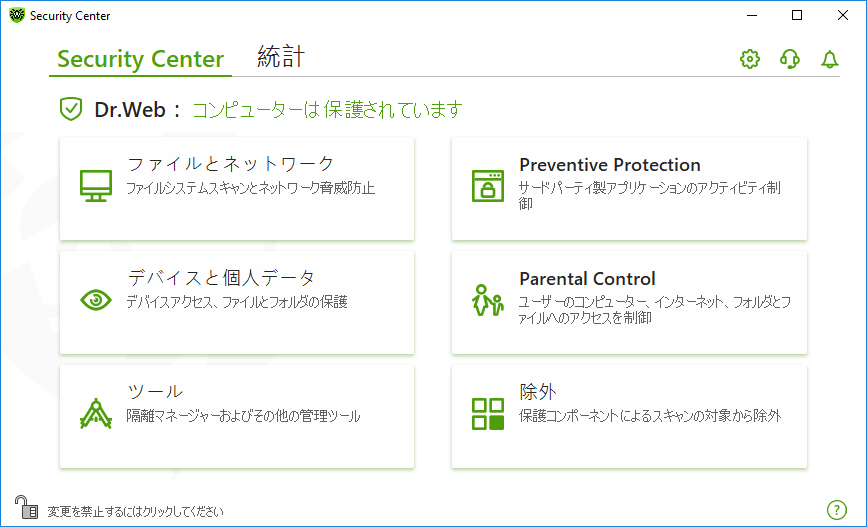This screenshot has width=867, height=527.
Task: Open the ファイルとネットワーク tile
Action: 237,189
